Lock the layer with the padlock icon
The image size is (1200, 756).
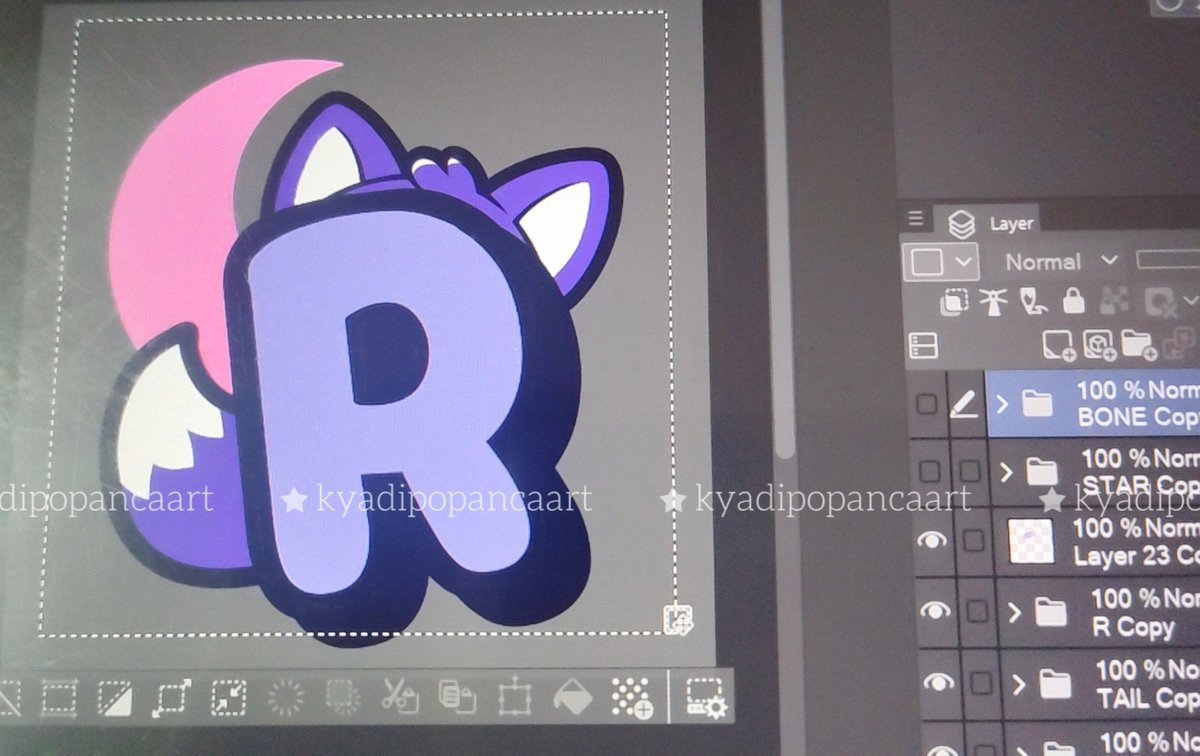1073,301
